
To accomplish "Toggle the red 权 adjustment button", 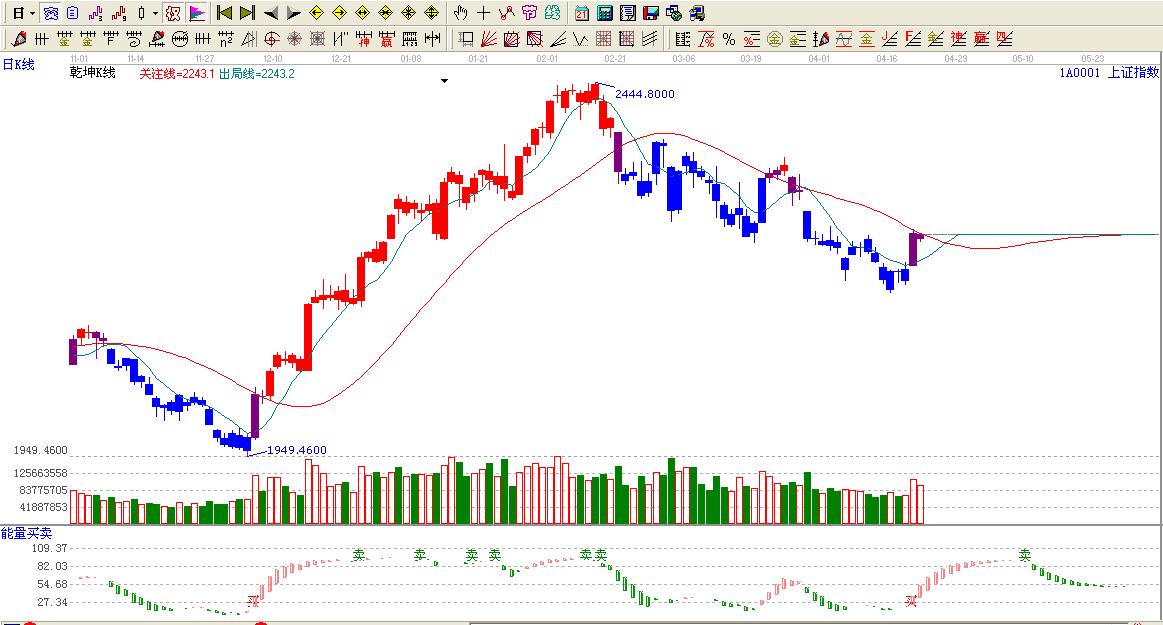I will (x=173, y=13).
